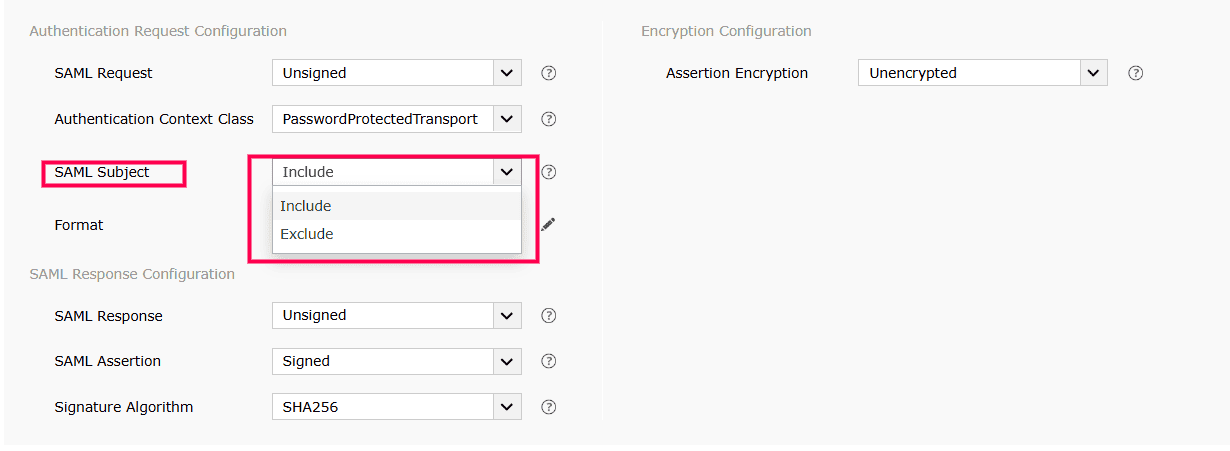Click help icon beside Assertion Encryption

pyautogui.click(x=1135, y=73)
